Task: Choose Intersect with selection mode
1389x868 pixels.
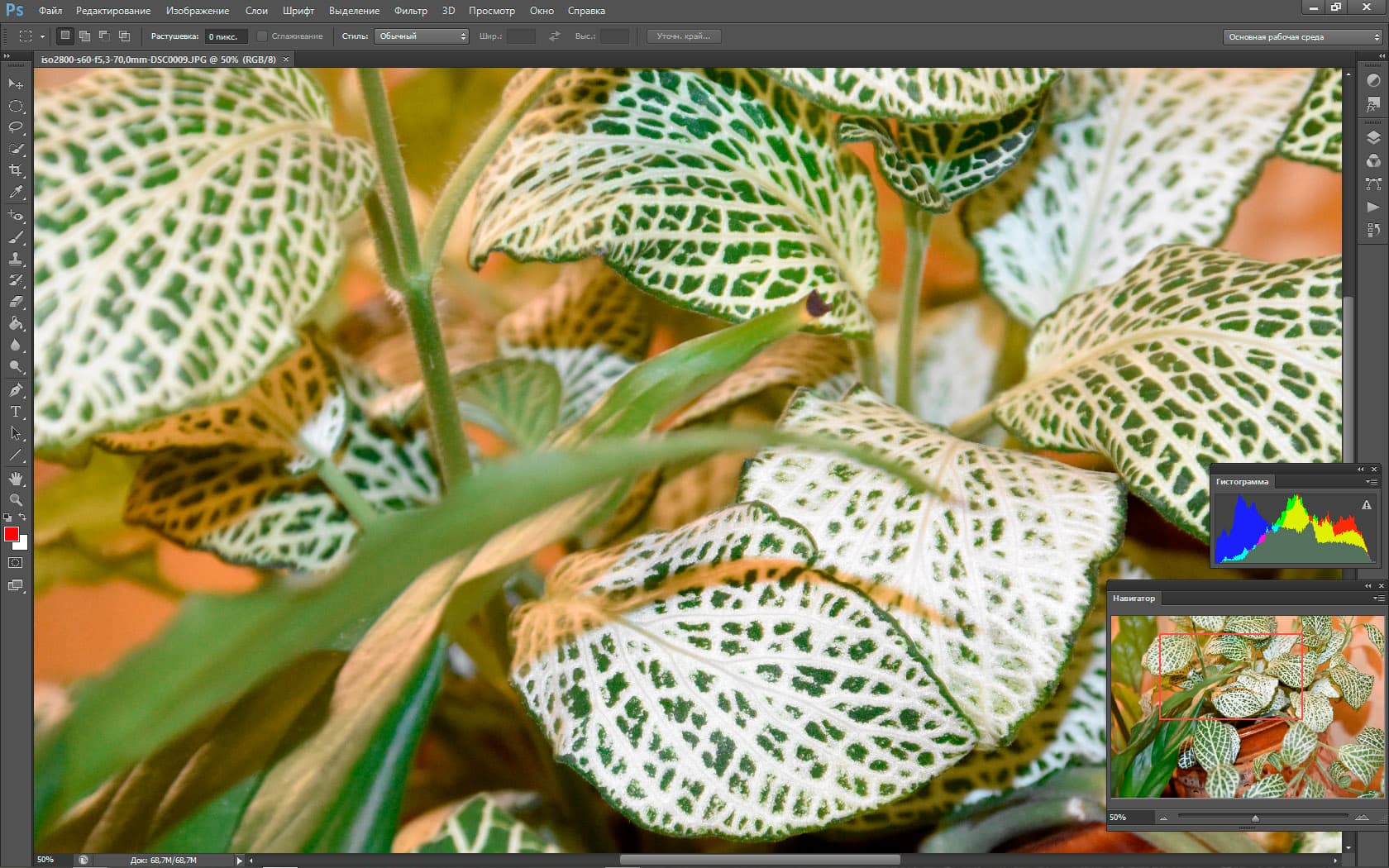Action: point(124,36)
